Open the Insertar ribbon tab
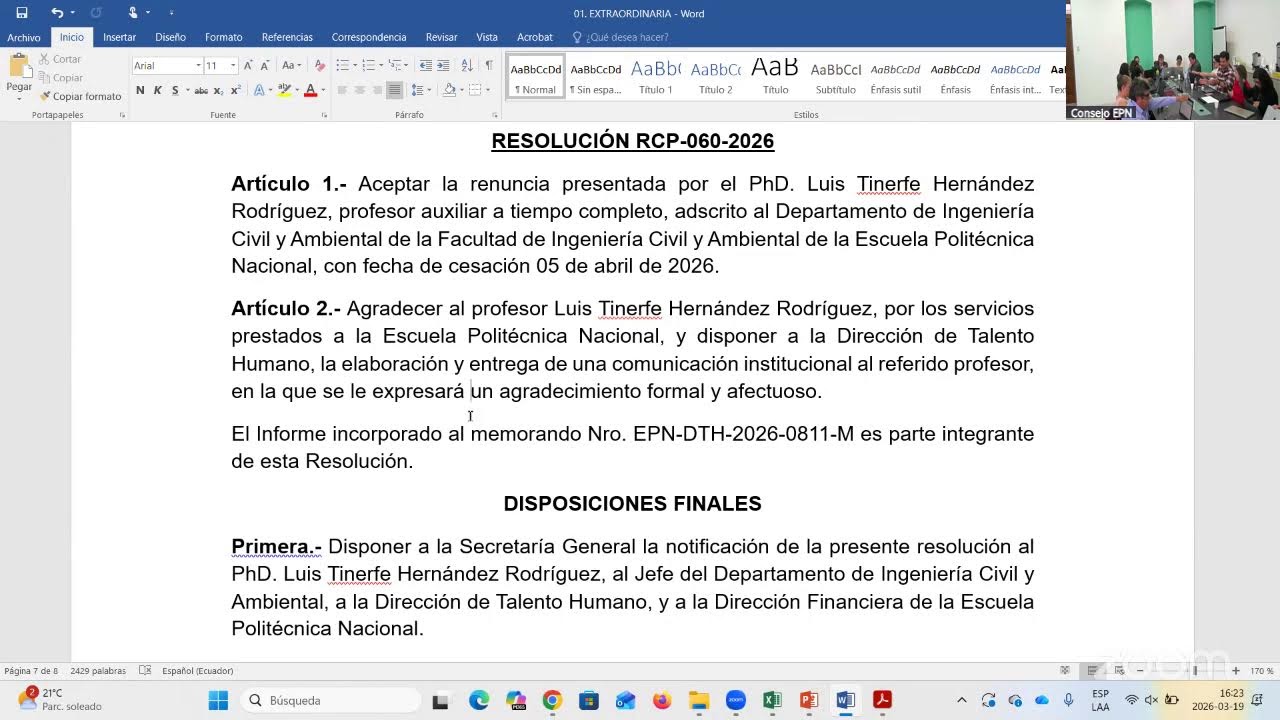 pyautogui.click(x=119, y=37)
